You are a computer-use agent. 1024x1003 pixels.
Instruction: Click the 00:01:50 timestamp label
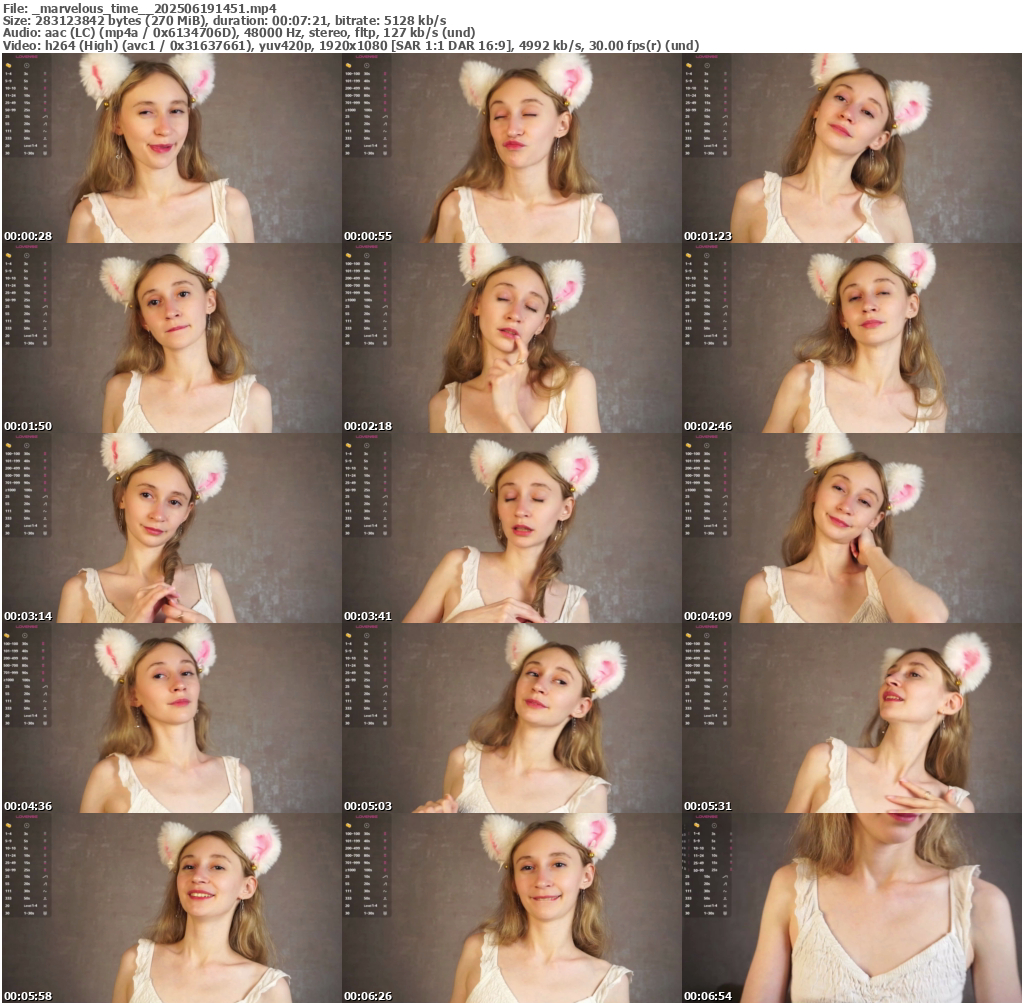(28, 426)
